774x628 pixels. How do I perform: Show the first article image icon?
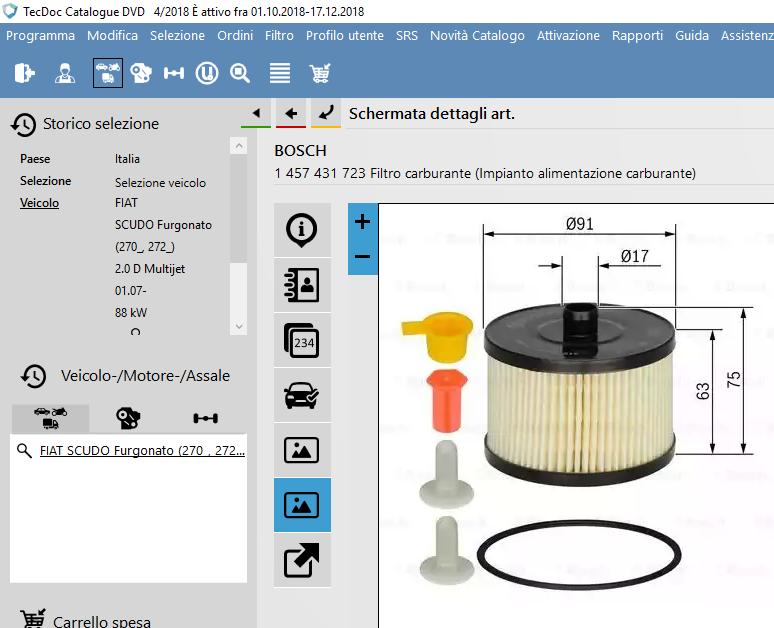pyautogui.click(x=302, y=450)
